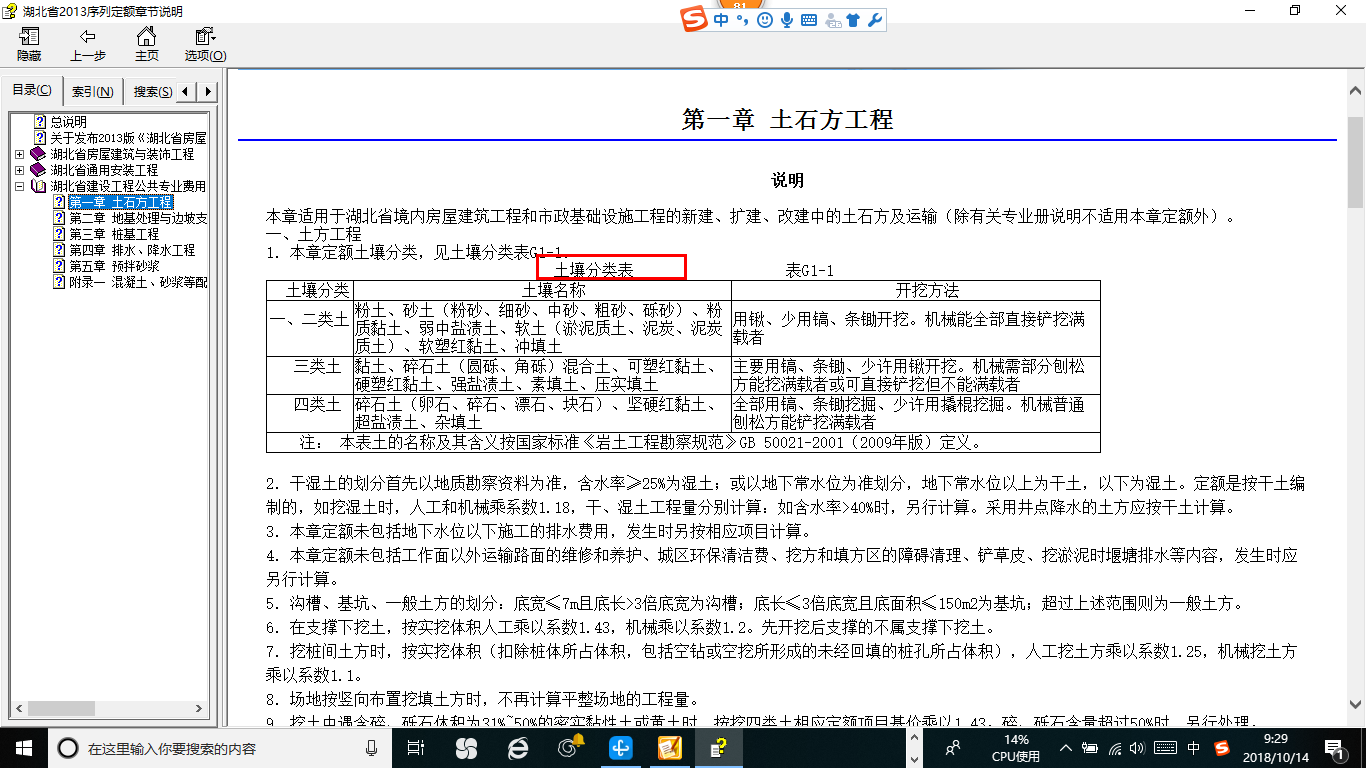The height and width of the screenshot is (768, 1366).
Task: Open the orange notes app on taskbar
Action: pyautogui.click(x=669, y=747)
